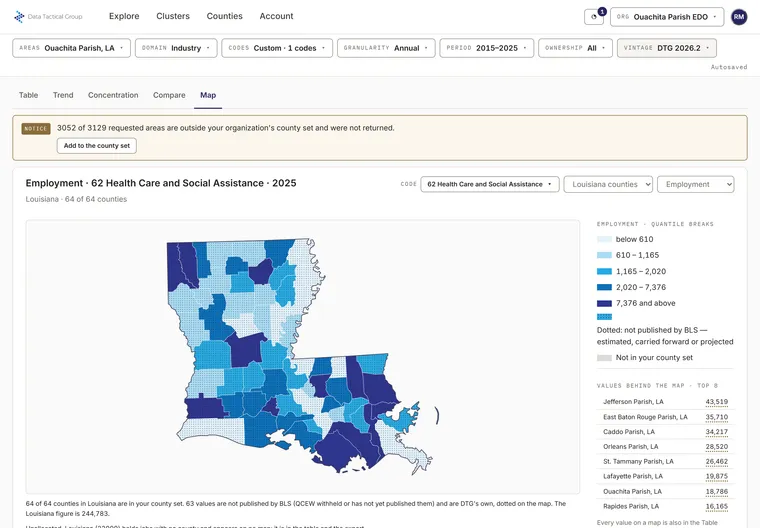The image size is (760, 528).
Task: Go to Counties
Action: pos(224,16)
